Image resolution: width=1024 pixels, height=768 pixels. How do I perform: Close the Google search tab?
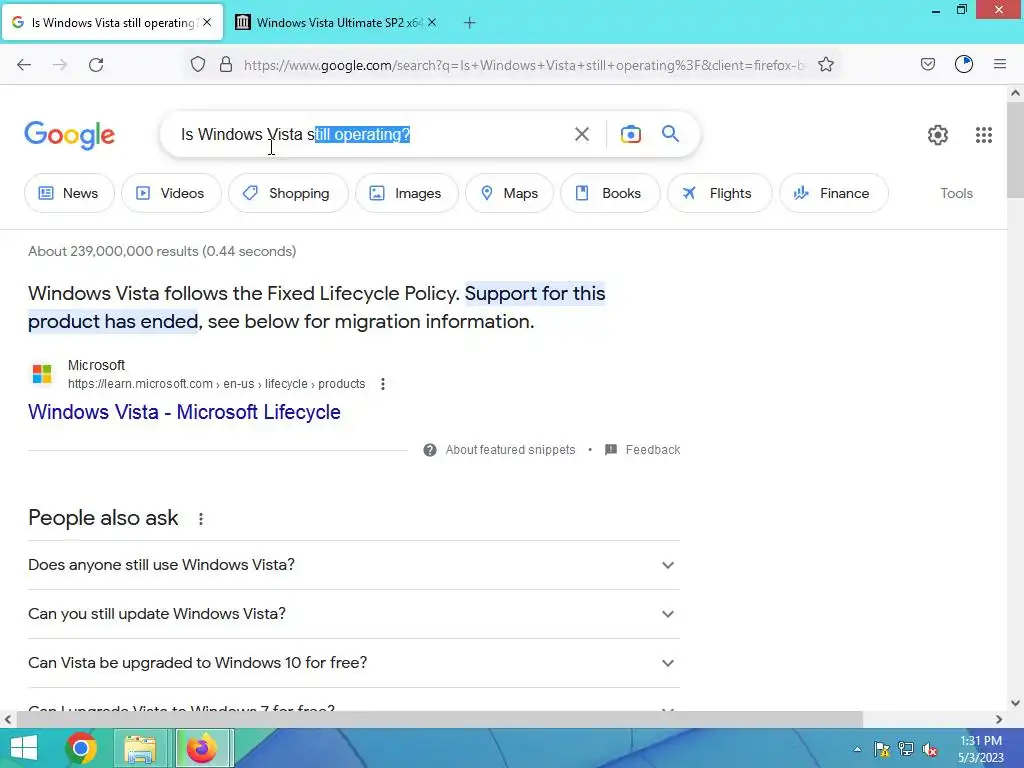click(207, 22)
